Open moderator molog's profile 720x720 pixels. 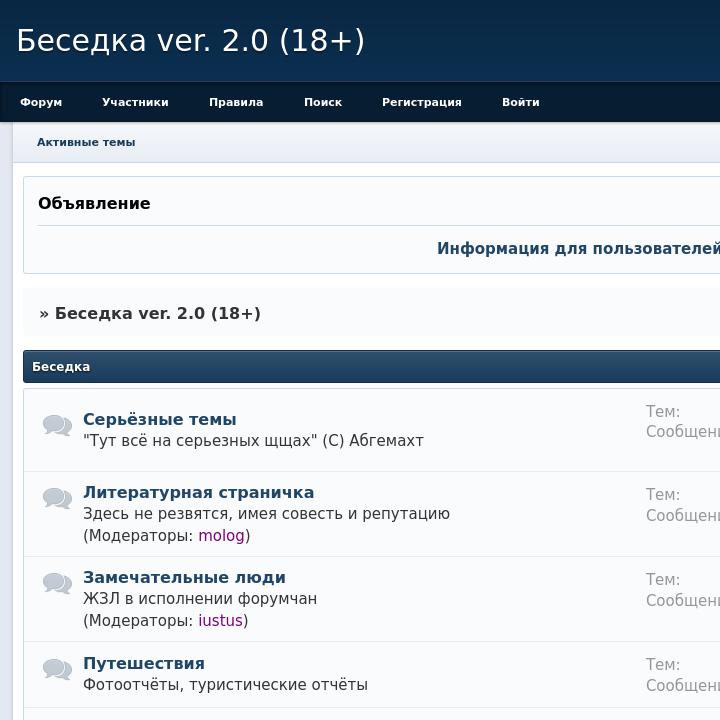pyautogui.click(x=221, y=535)
